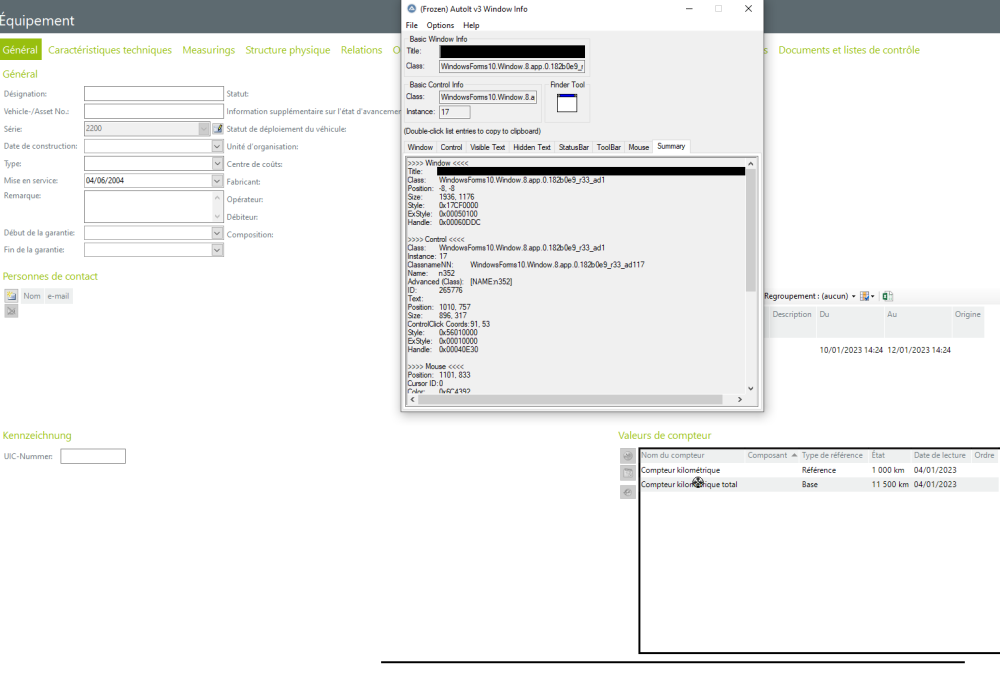1000x673 pixels.
Task: Switch to Caractéristiques techniques tab
Action: point(110,50)
